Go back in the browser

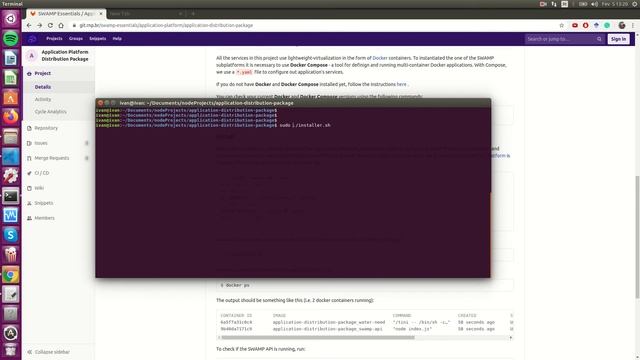[29, 25]
